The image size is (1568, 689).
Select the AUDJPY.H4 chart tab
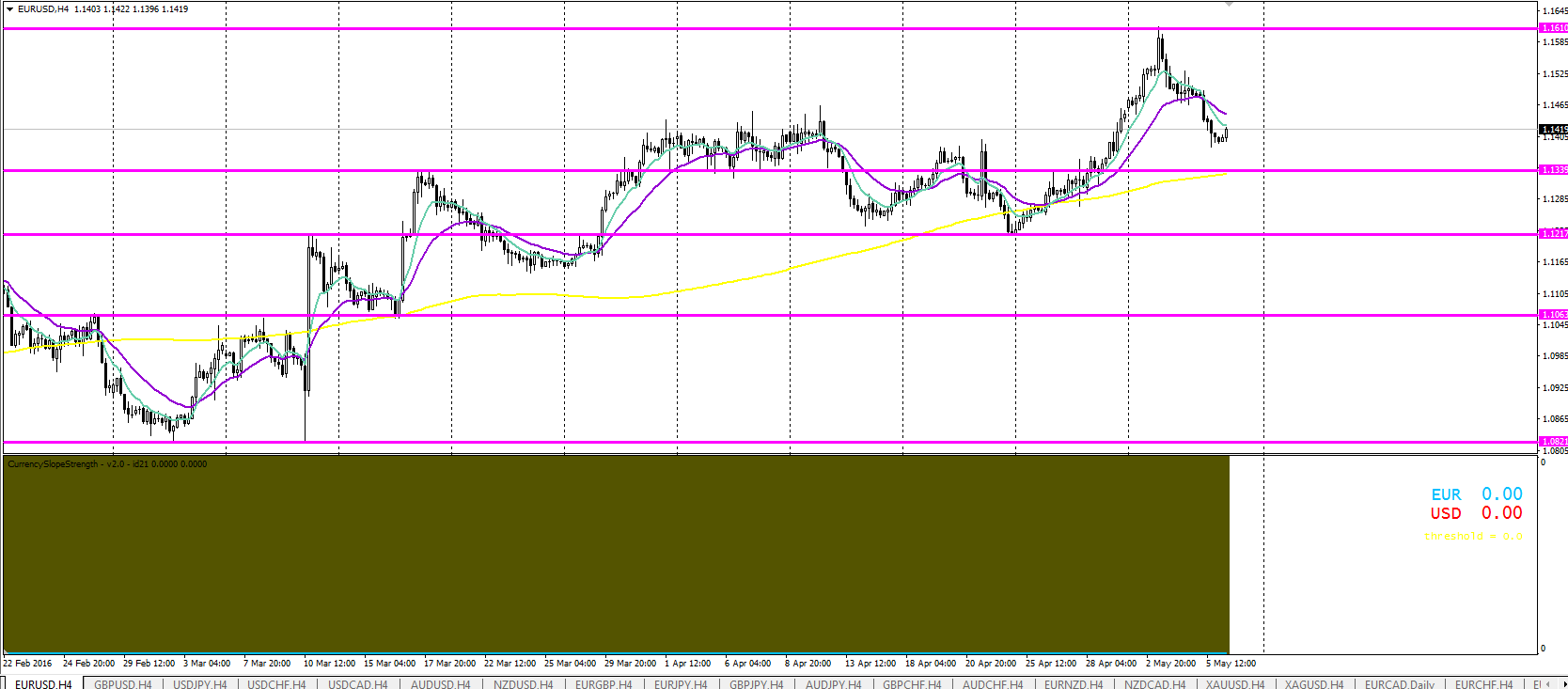[x=833, y=684]
